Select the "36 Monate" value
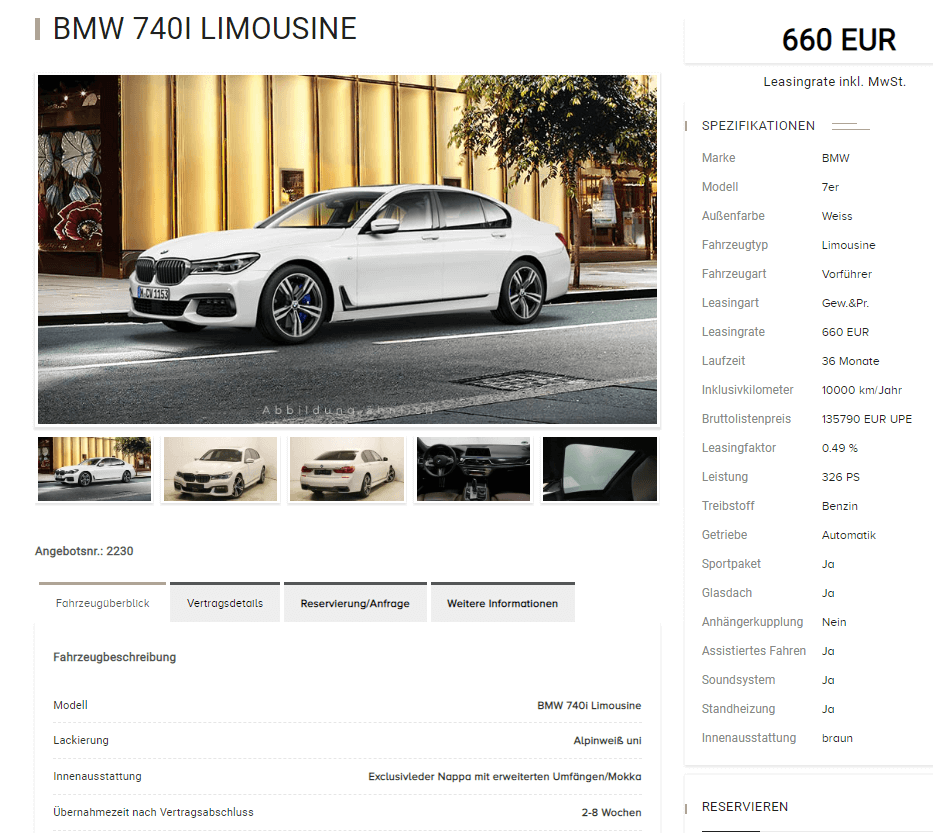This screenshot has width=933, height=833. point(850,361)
